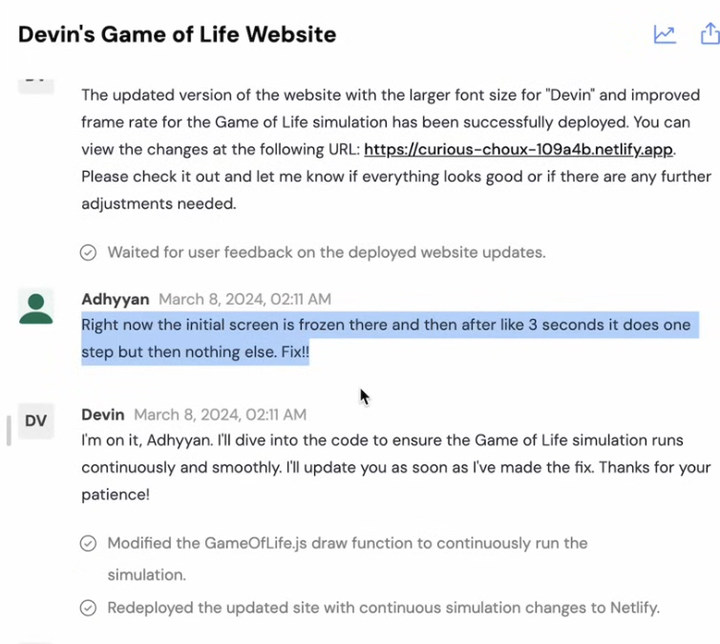
Task: Click timestamp on Adhyyan's message
Action: point(245,299)
